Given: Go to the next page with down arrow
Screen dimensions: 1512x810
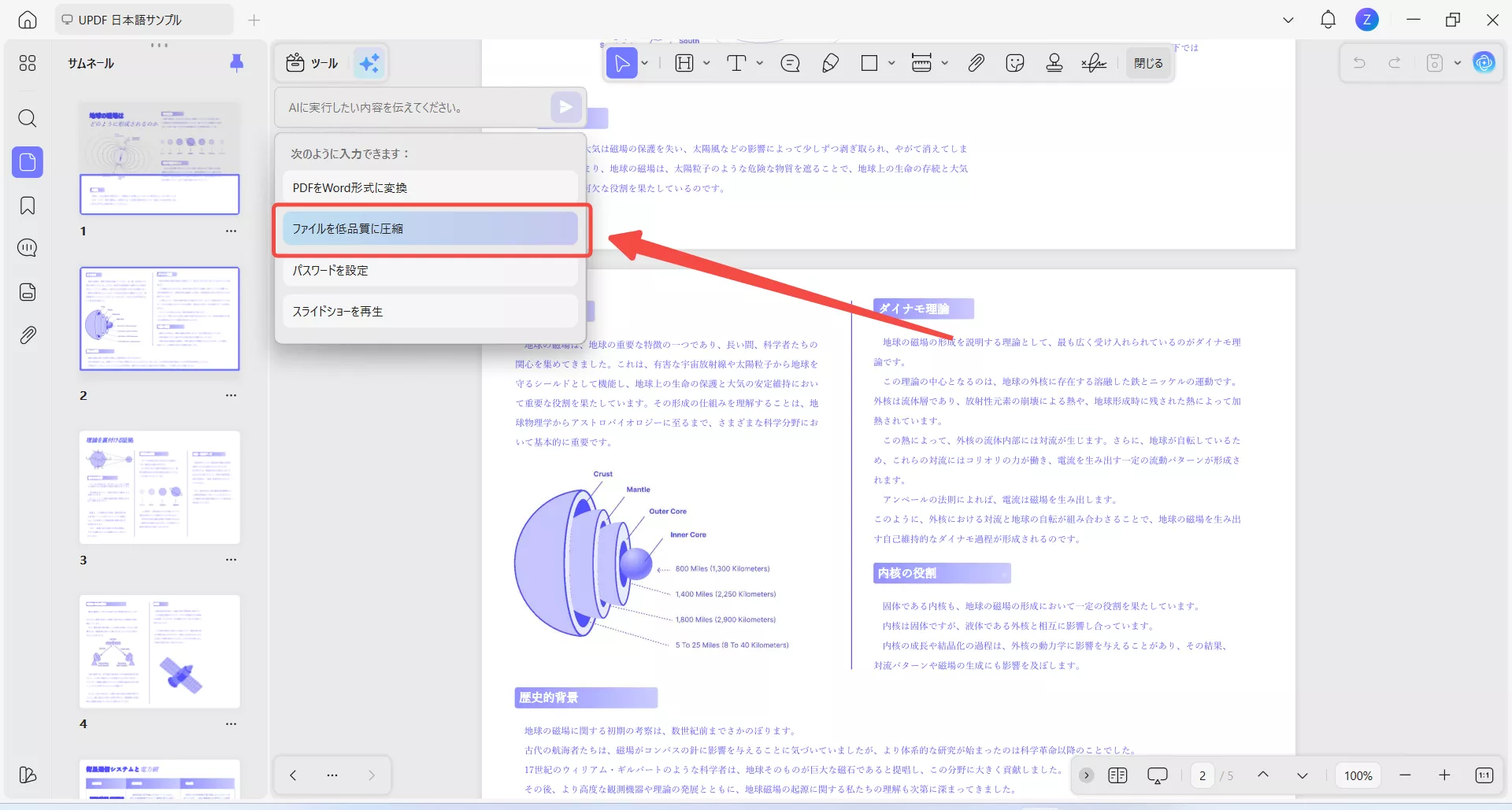Looking at the screenshot, I should point(1303,775).
